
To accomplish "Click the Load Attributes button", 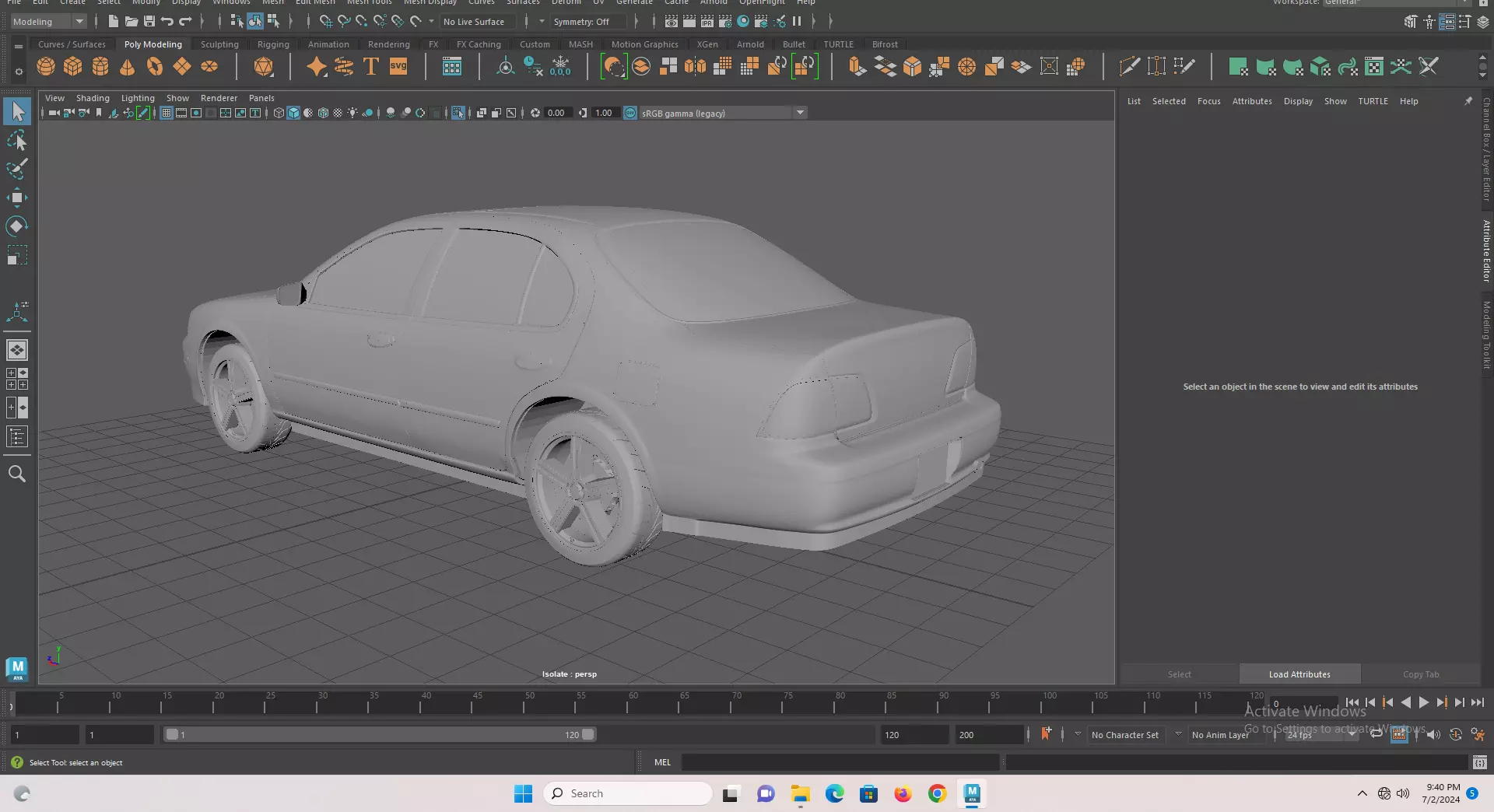I will coord(1299,674).
